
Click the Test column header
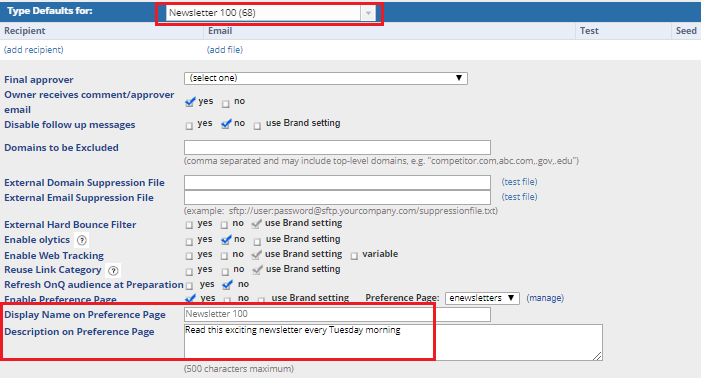click(589, 31)
